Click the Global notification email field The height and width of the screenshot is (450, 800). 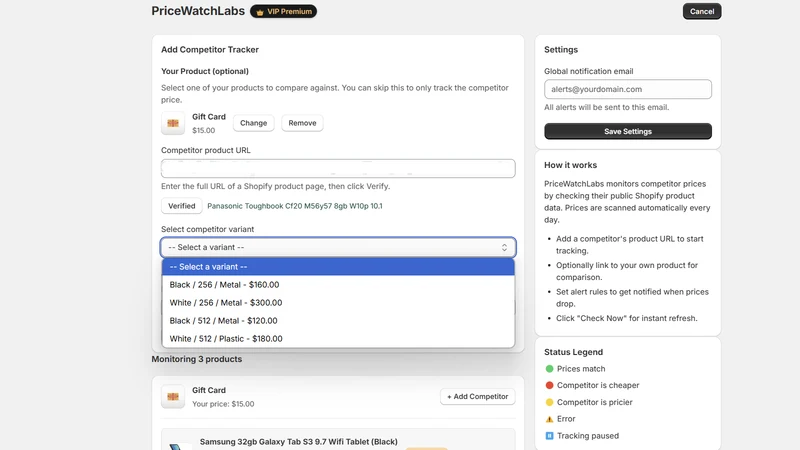click(x=628, y=89)
